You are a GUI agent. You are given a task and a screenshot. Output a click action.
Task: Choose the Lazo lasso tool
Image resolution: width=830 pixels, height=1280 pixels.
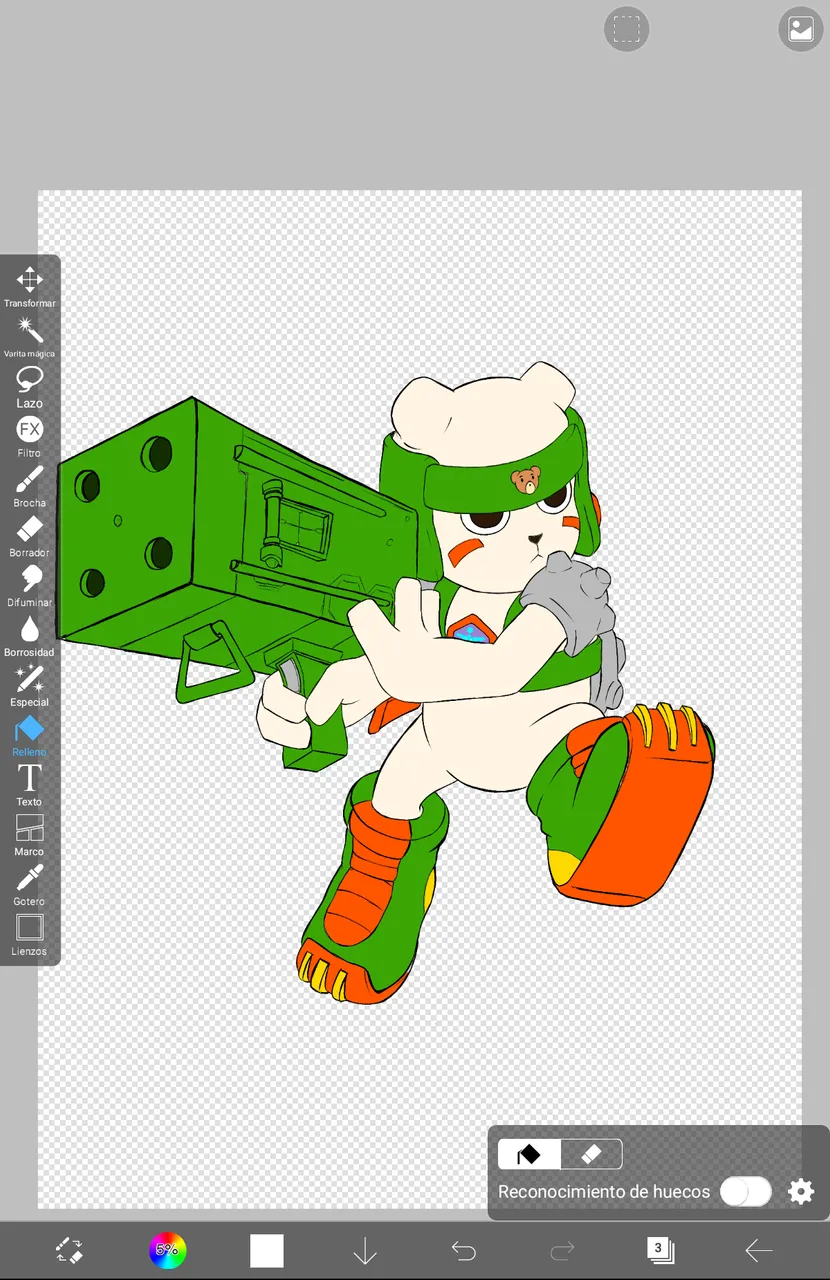pyautogui.click(x=29, y=386)
